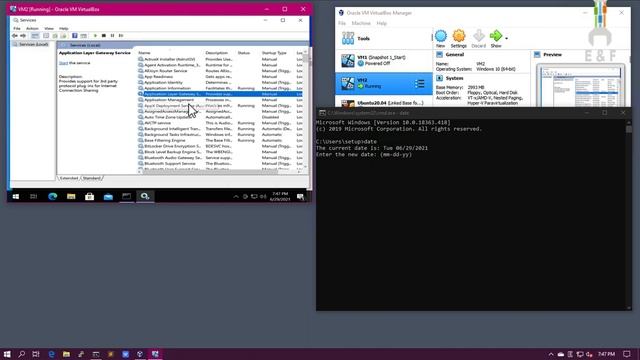Select the Bluetooth Support Service row

(x=220, y=163)
